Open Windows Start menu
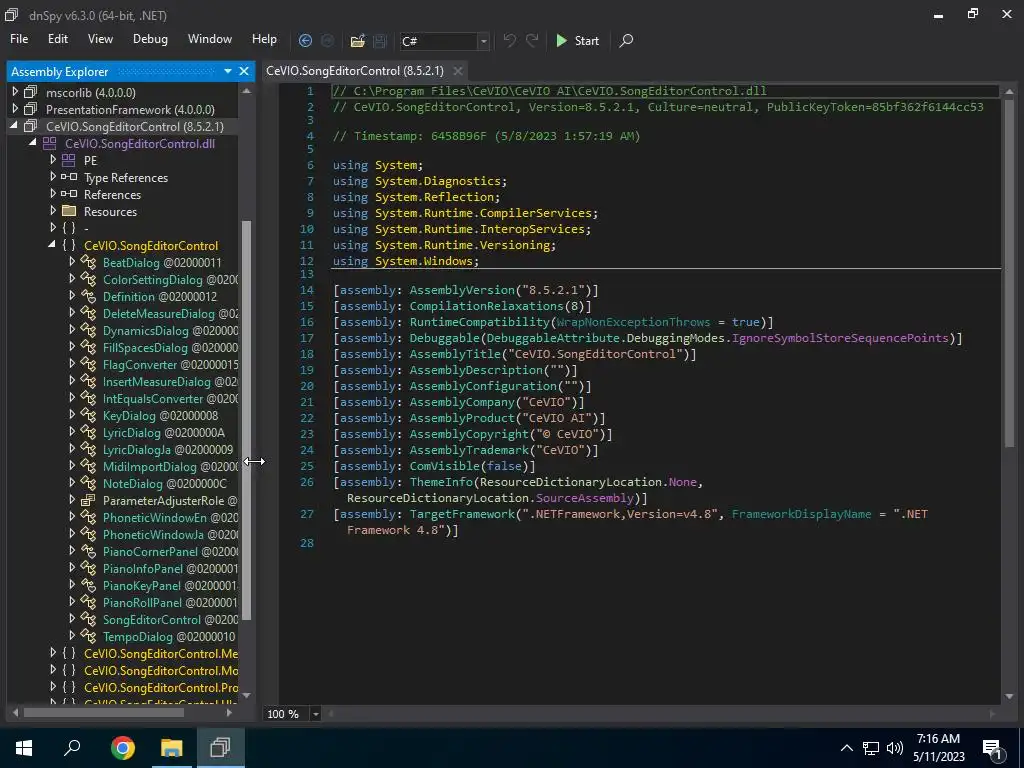1024x768 pixels. click(24, 748)
